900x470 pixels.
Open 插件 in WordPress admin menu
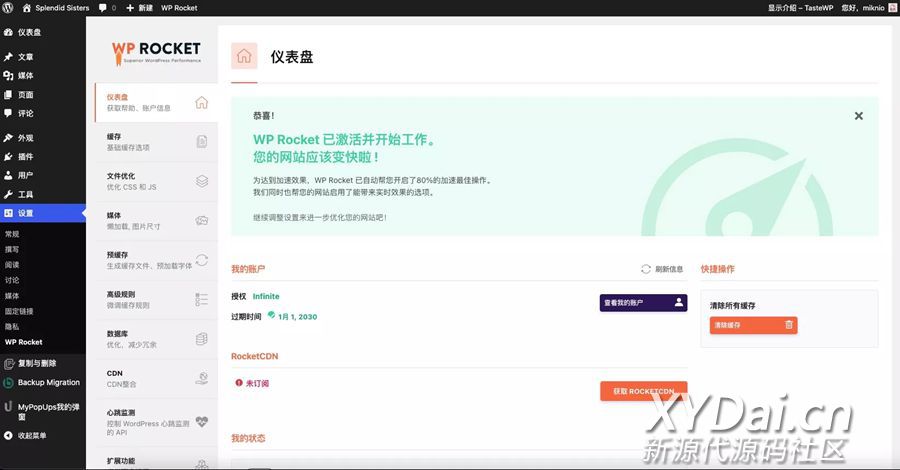pyautogui.click(x=25, y=156)
